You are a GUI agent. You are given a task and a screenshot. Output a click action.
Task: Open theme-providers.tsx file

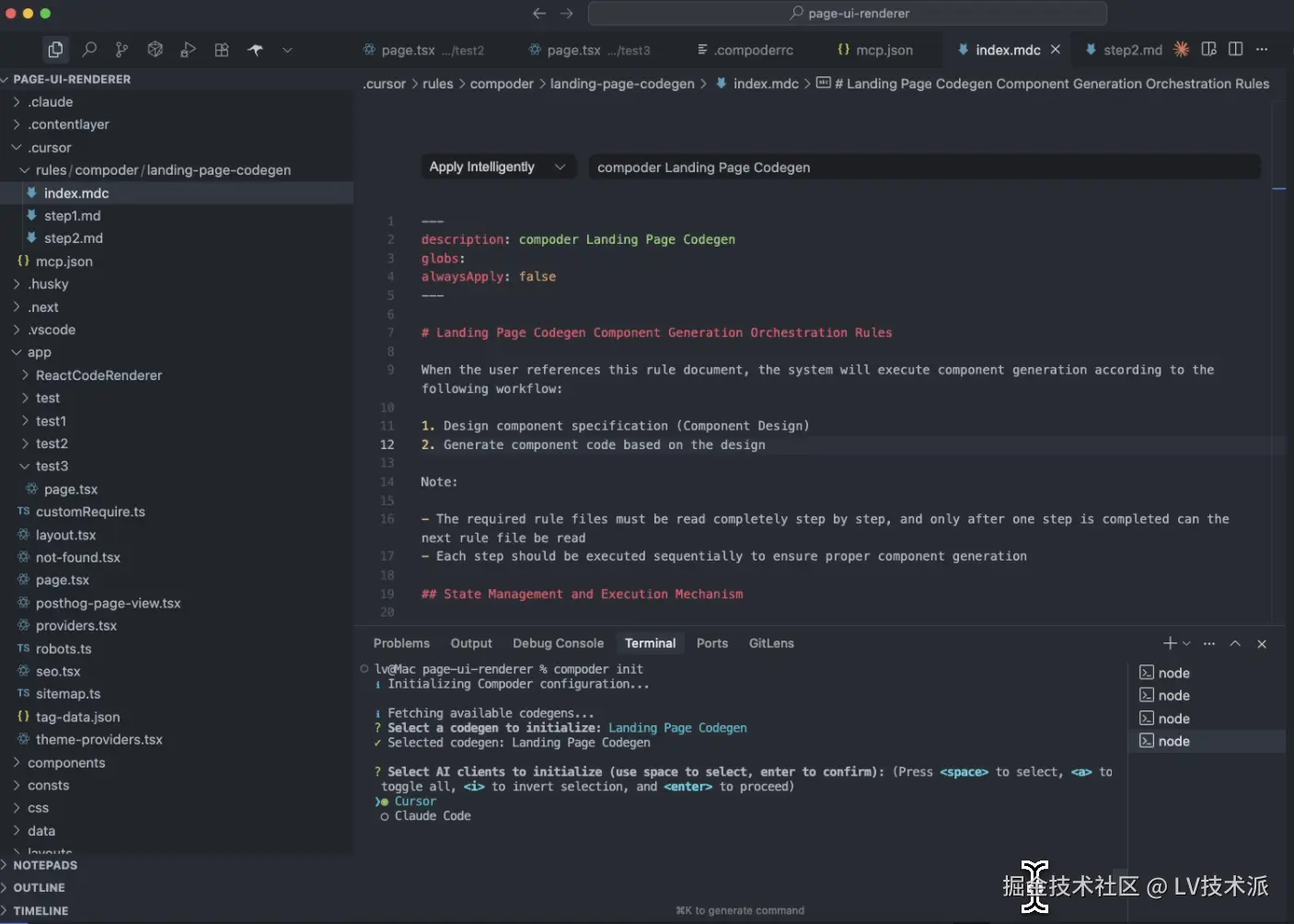[x=177, y=740]
